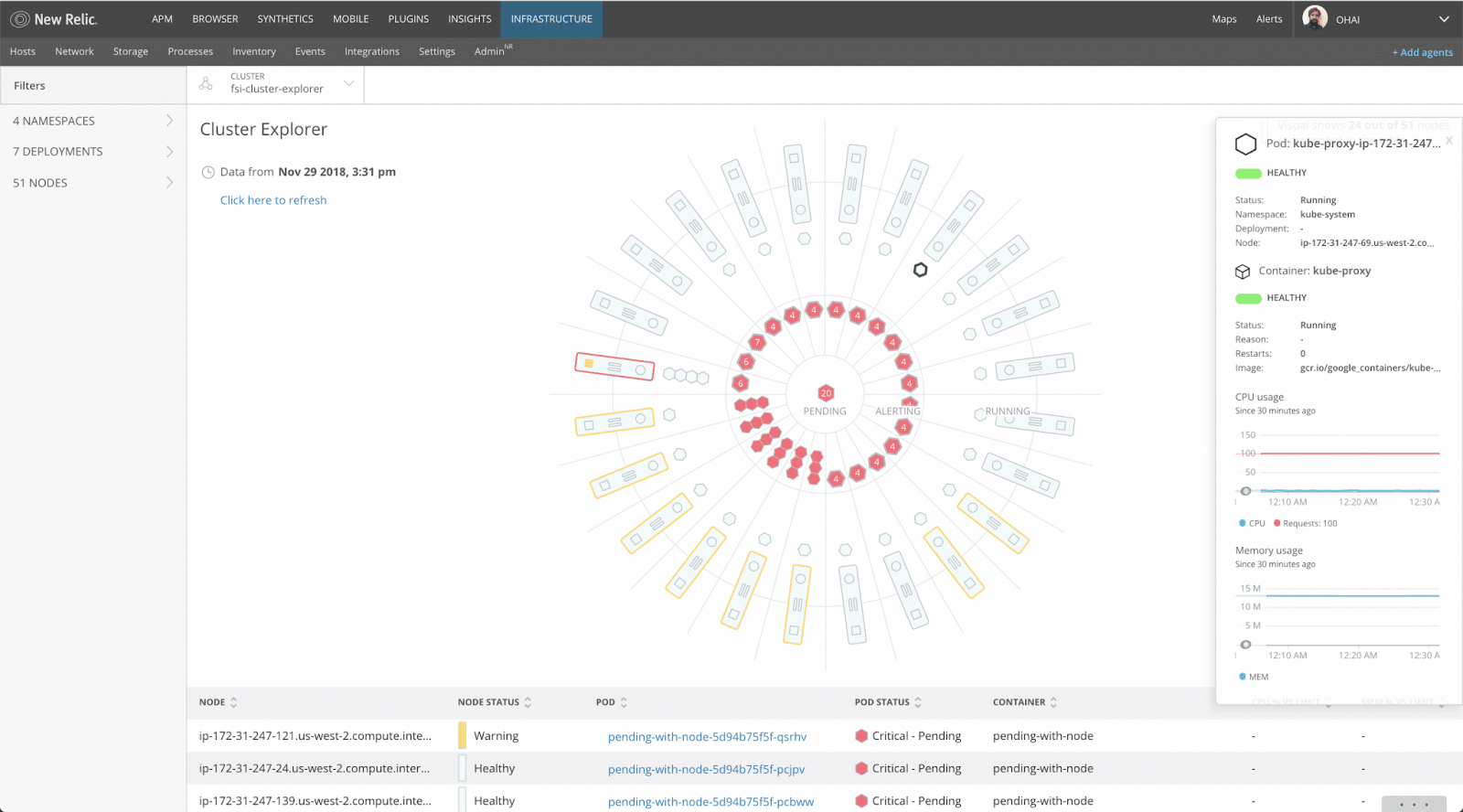Go to the Events tab

click(310, 51)
